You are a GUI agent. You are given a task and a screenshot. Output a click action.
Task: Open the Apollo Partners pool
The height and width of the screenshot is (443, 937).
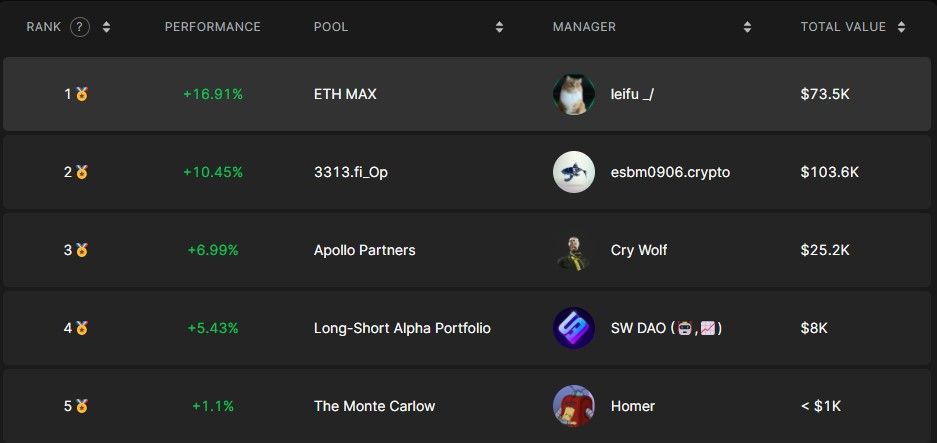[x=365, y=250]
